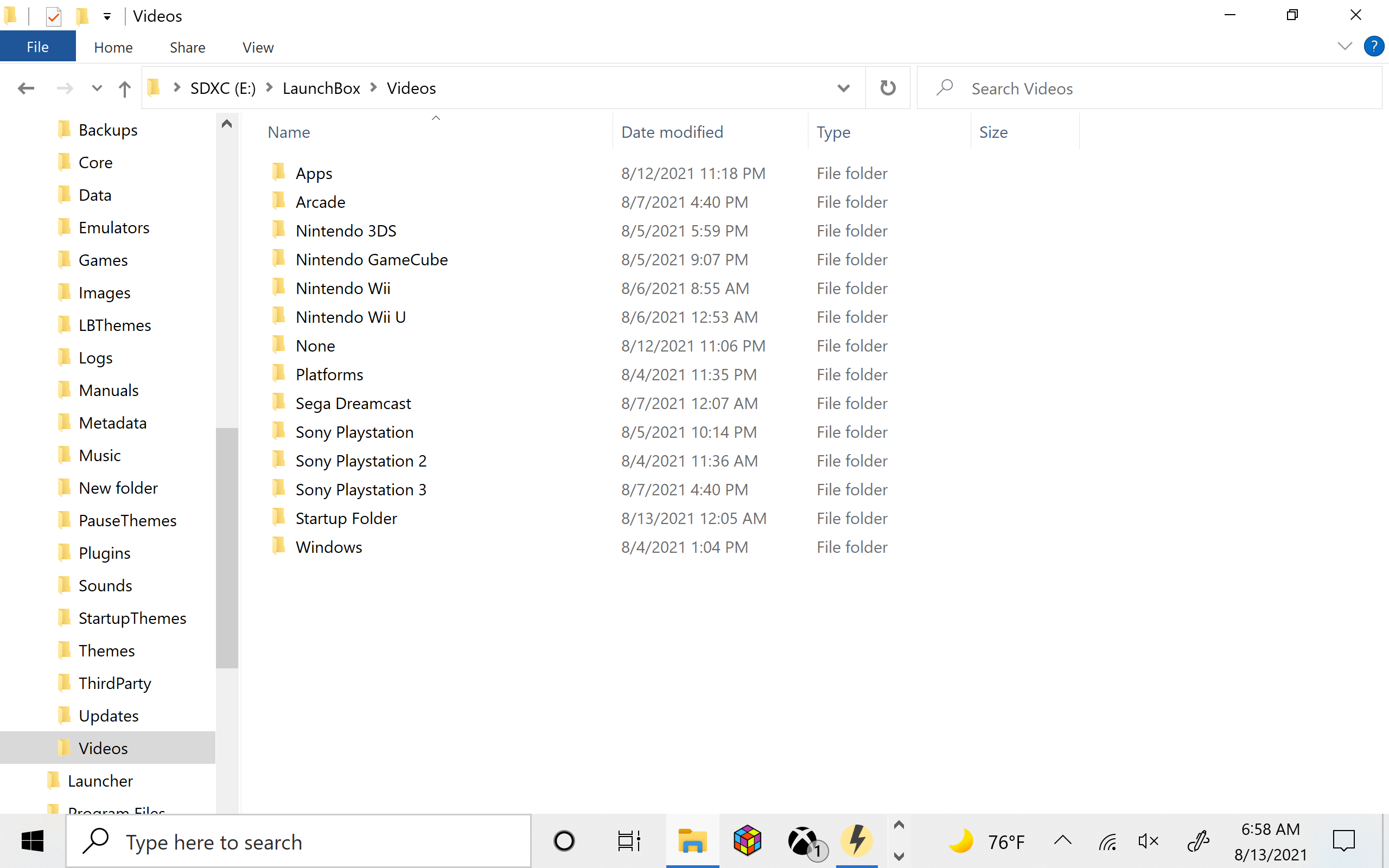Open the lightning bolt app on taskbar
Viewport: 1389px width, 868px height.
tap(856, 841)
